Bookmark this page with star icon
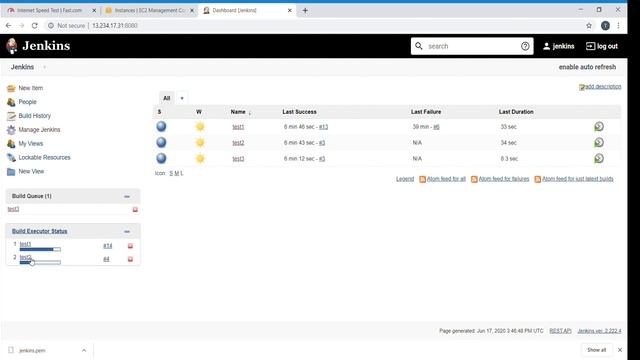The width and height of the screenshot is (640, 360). 589,25
